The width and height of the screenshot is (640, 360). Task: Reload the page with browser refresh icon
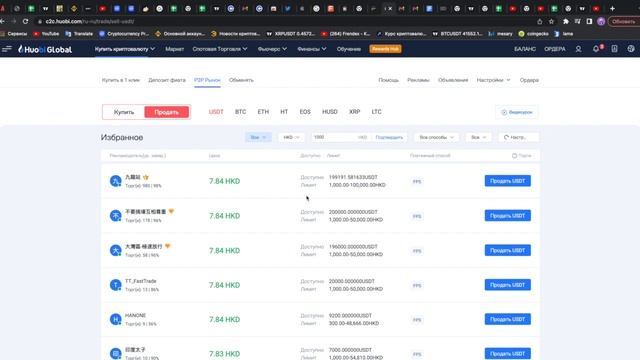click(25, 21)
